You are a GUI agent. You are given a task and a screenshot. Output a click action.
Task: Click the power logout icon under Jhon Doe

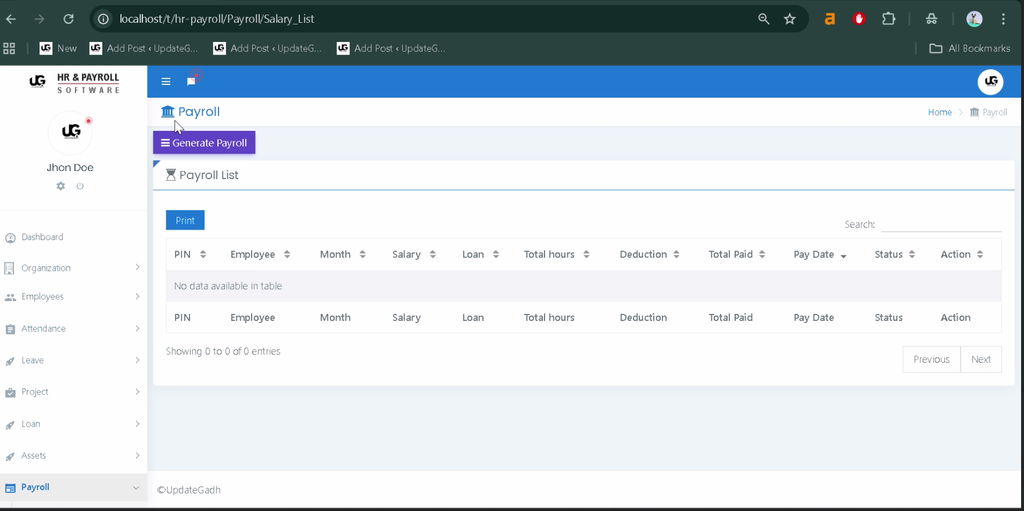point(80,186)
